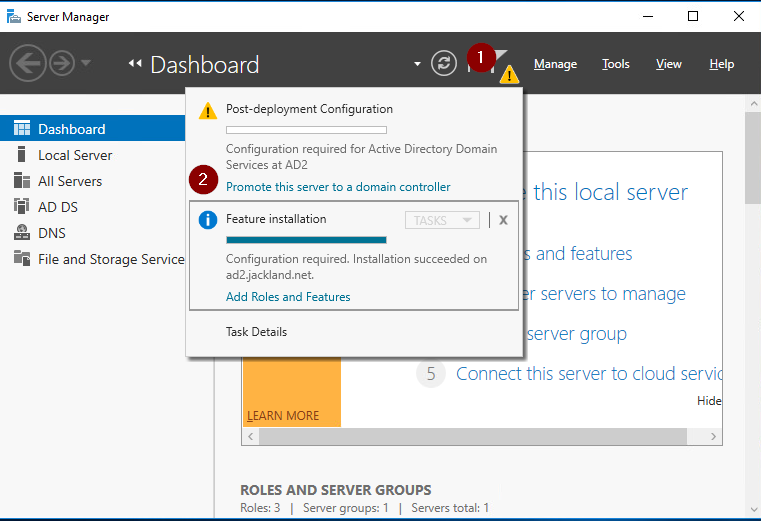Viewport: 761px width, 521px height.
Task: Open Task Details in notifications panel
Action: click(x=256, y=332)
